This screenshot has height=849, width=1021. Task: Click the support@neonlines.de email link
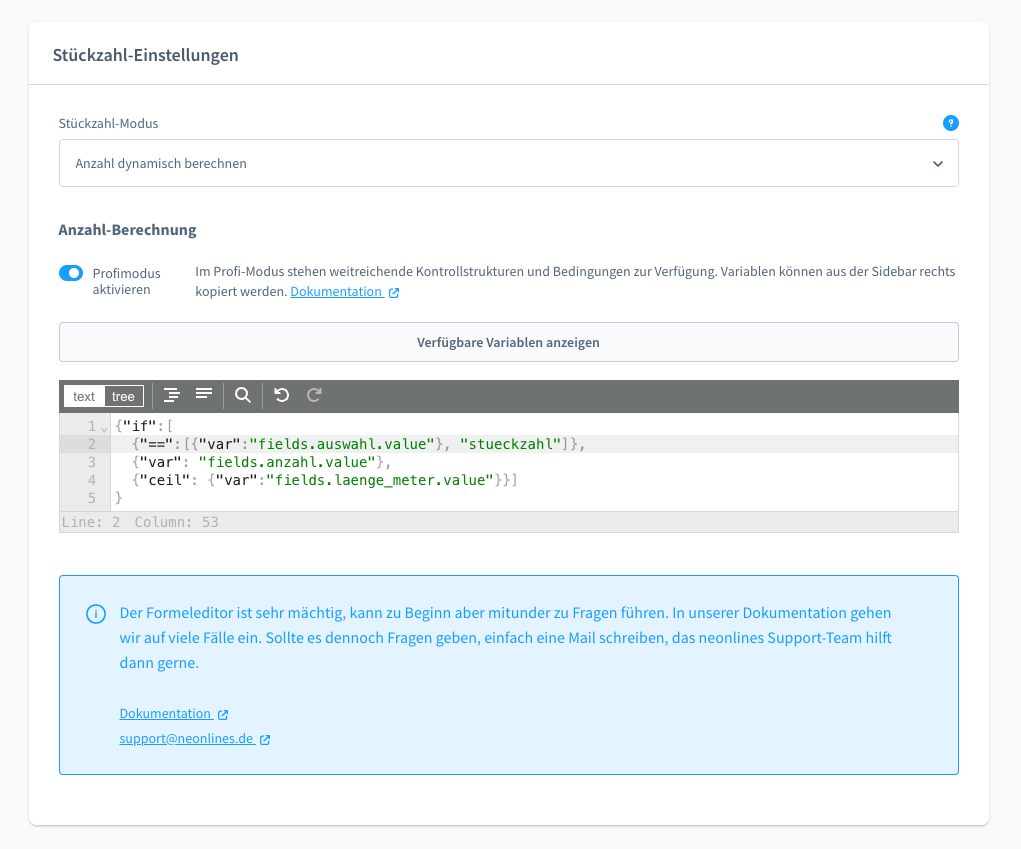click(x=186, y=740)
